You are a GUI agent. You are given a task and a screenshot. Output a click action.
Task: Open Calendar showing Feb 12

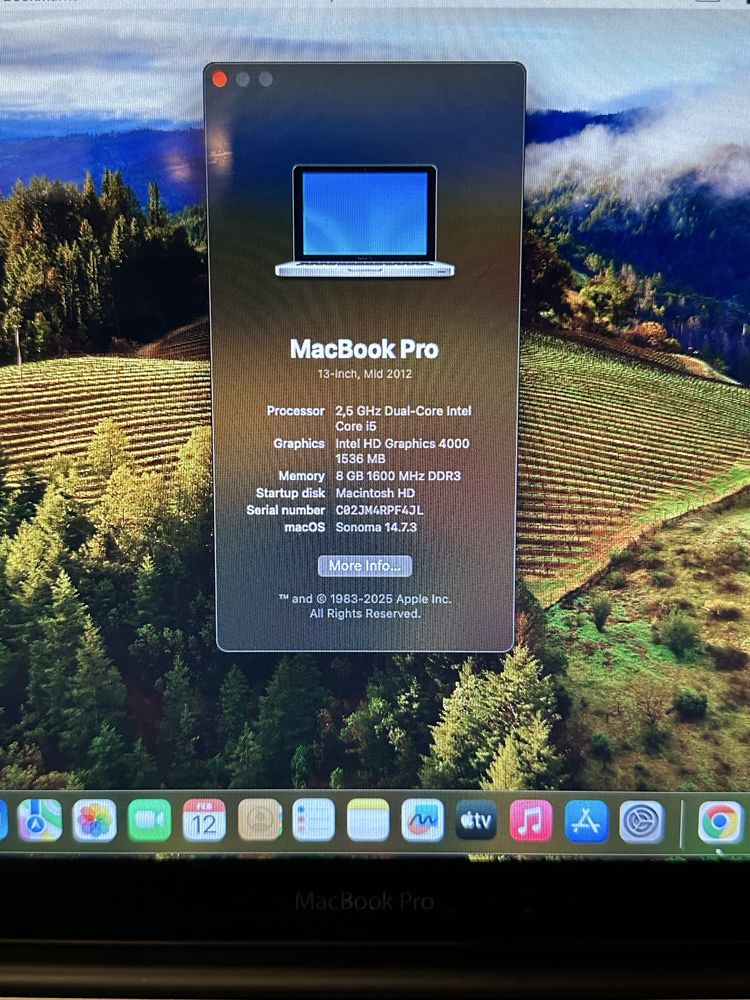point(204,820)
